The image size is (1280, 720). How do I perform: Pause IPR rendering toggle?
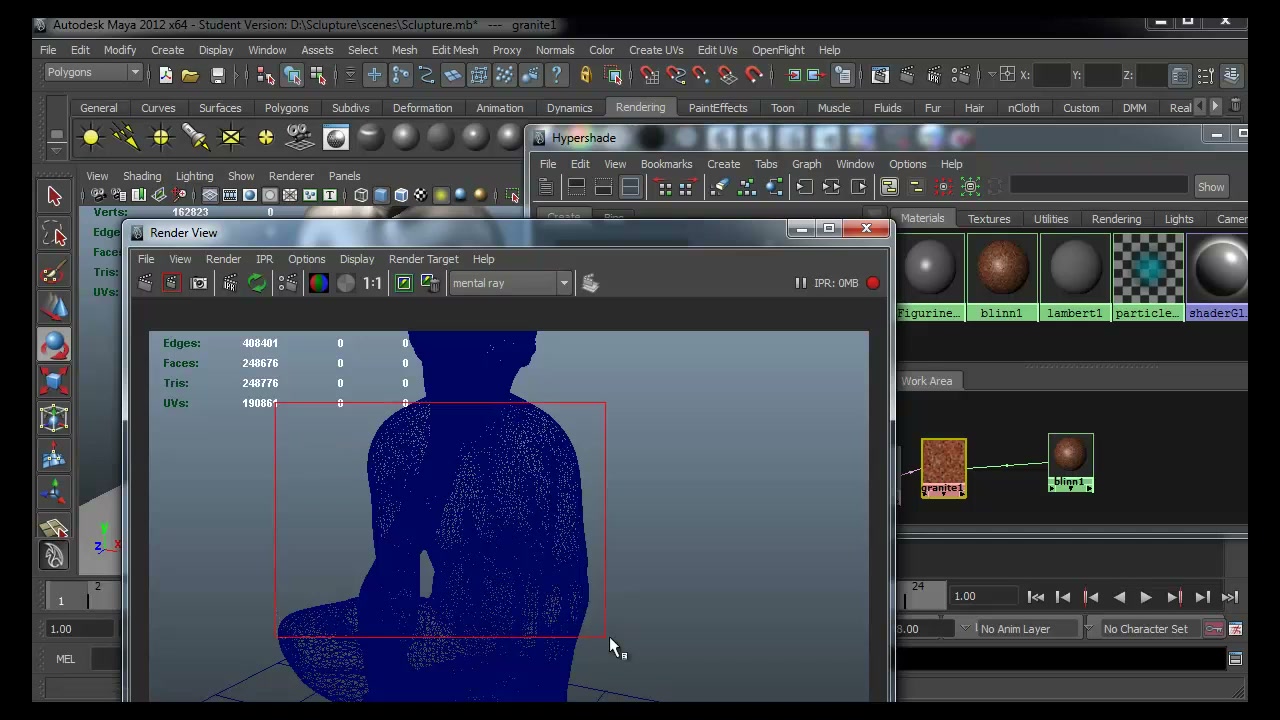click(800, 283)
